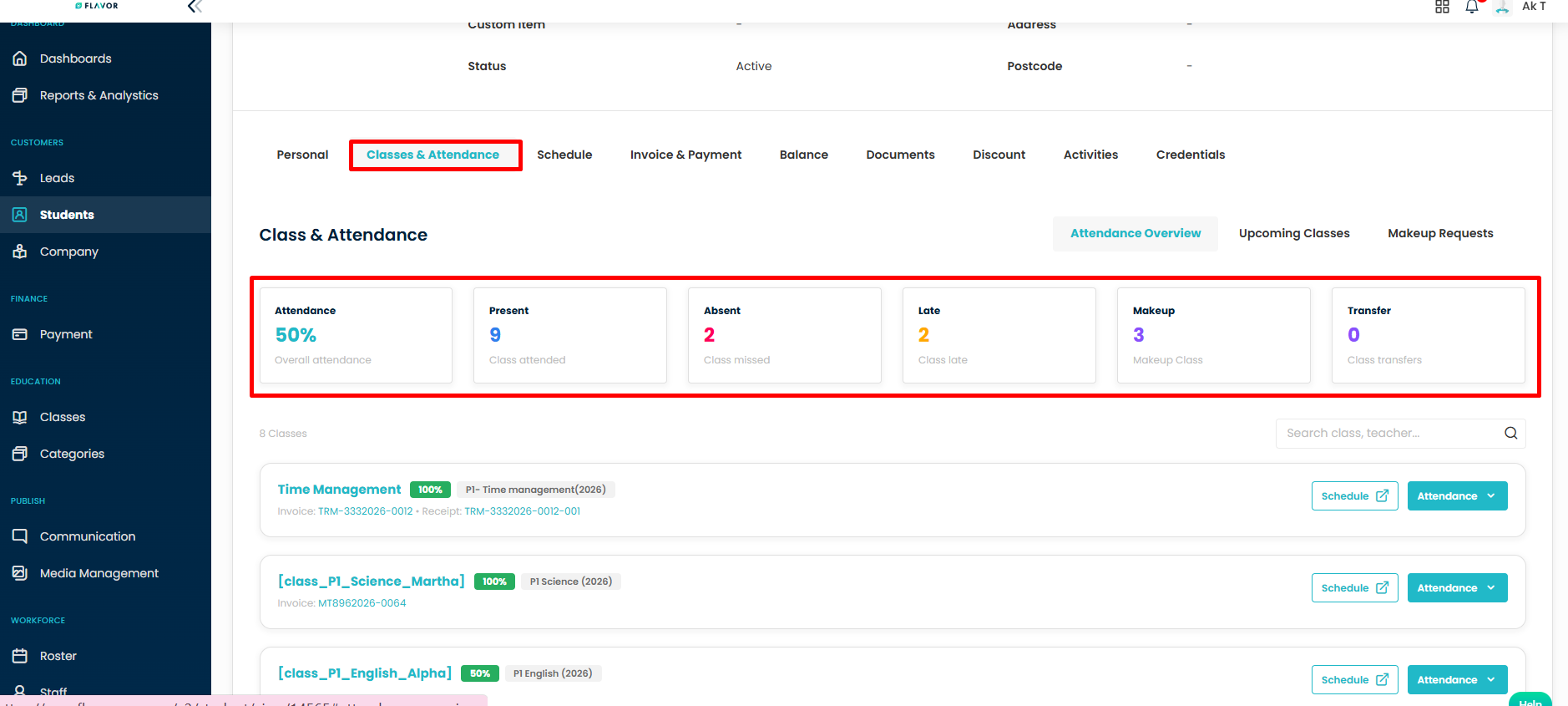The height and width of the screenshot is (706, 1568).
Task: Open invoice MT8962026-0064
Action: tap(362, 603)
